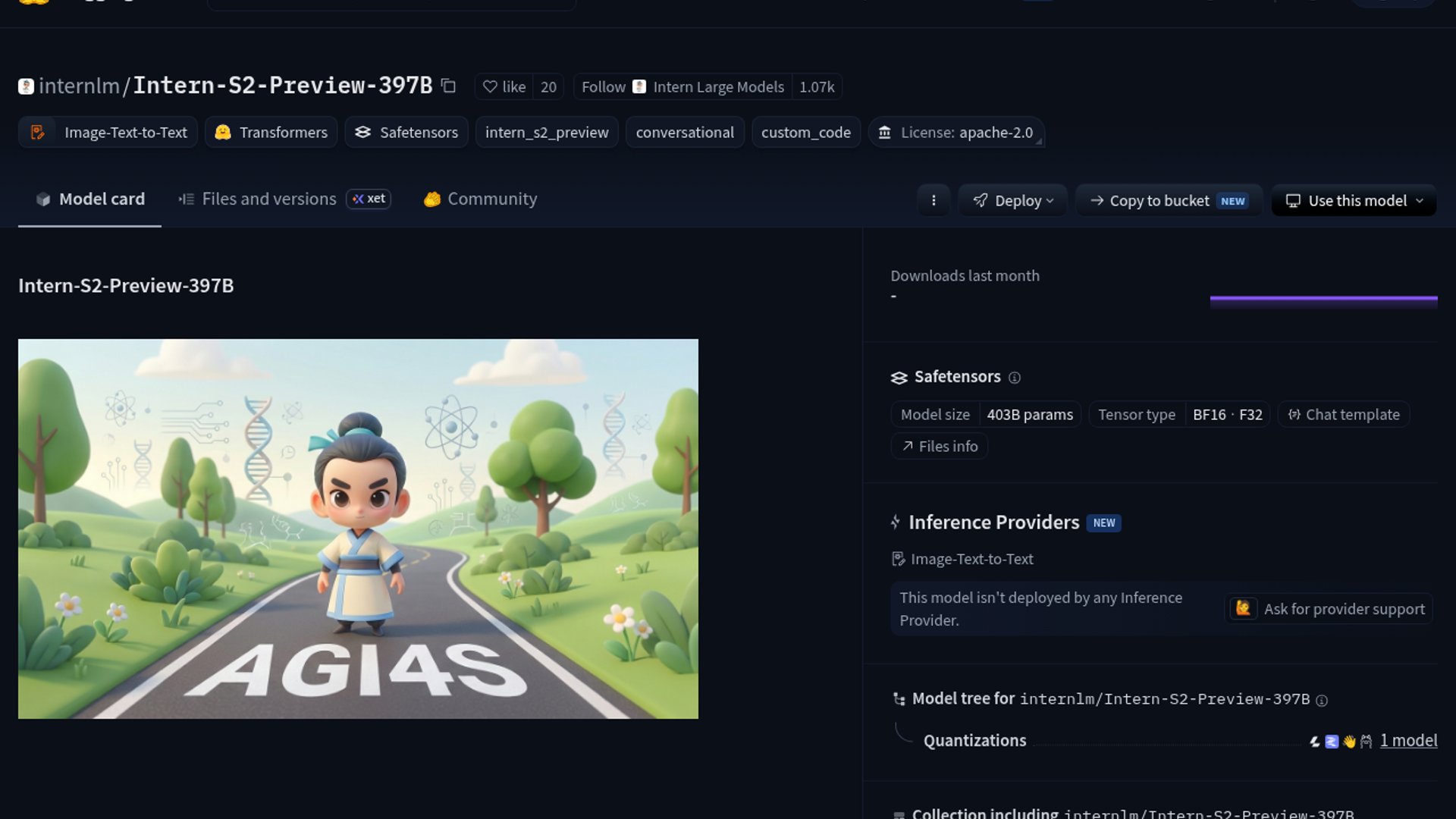
Task: Open the three-dot more options menu
Action: [x=934, y=200]
